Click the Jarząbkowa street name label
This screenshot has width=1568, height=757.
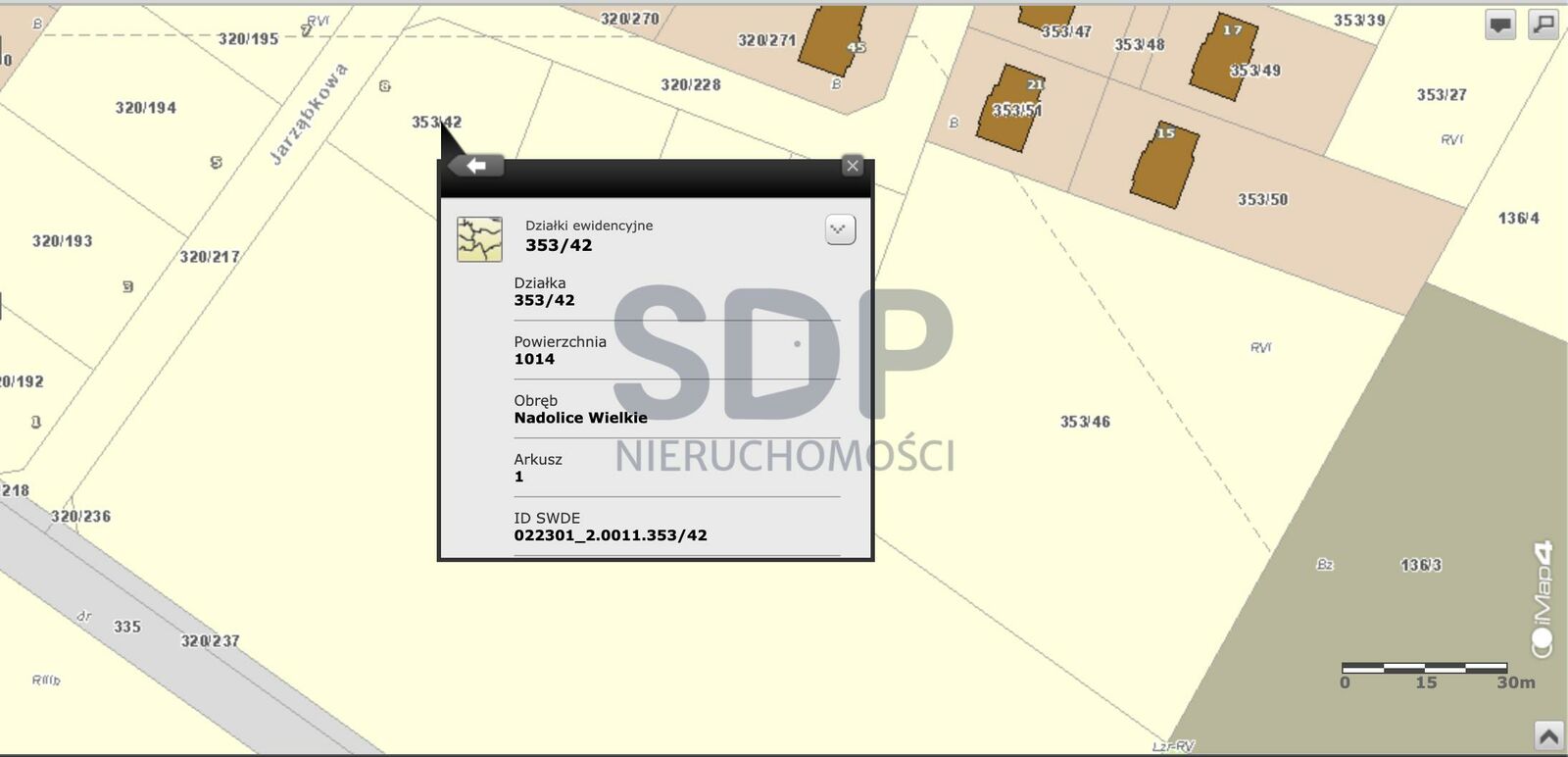(x=309, y=114)
